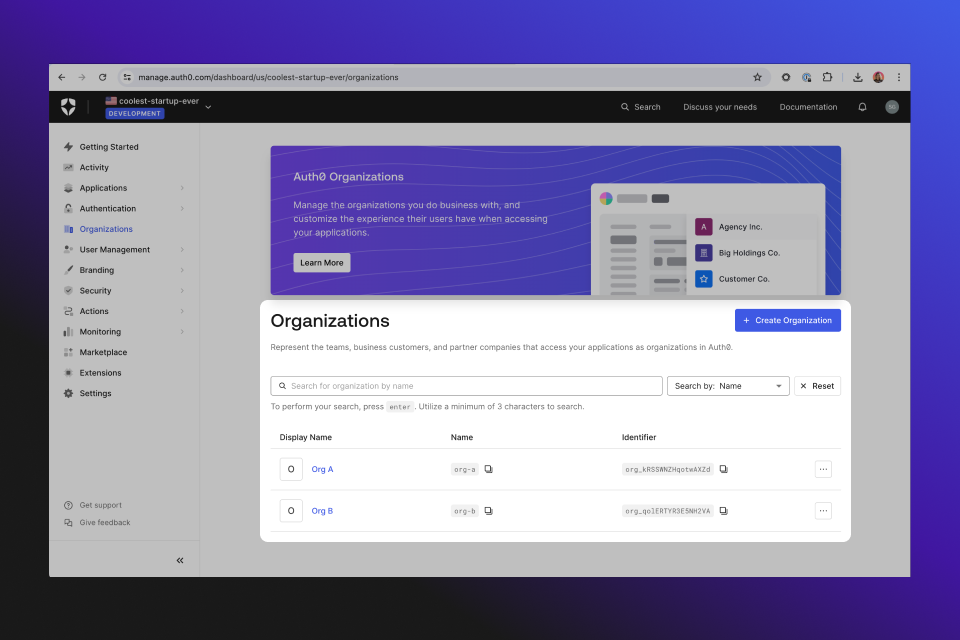This screenshot has width=960, height=640.
Task: Open the Org B link
Action: point(322,511)
